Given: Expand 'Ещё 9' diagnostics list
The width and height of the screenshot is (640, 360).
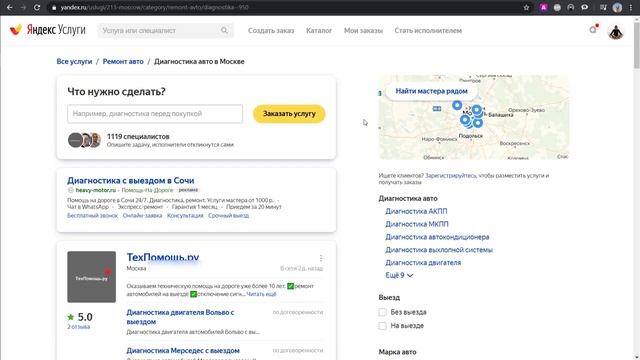Looking at the screenshot, I should click(x=399, y=276).
